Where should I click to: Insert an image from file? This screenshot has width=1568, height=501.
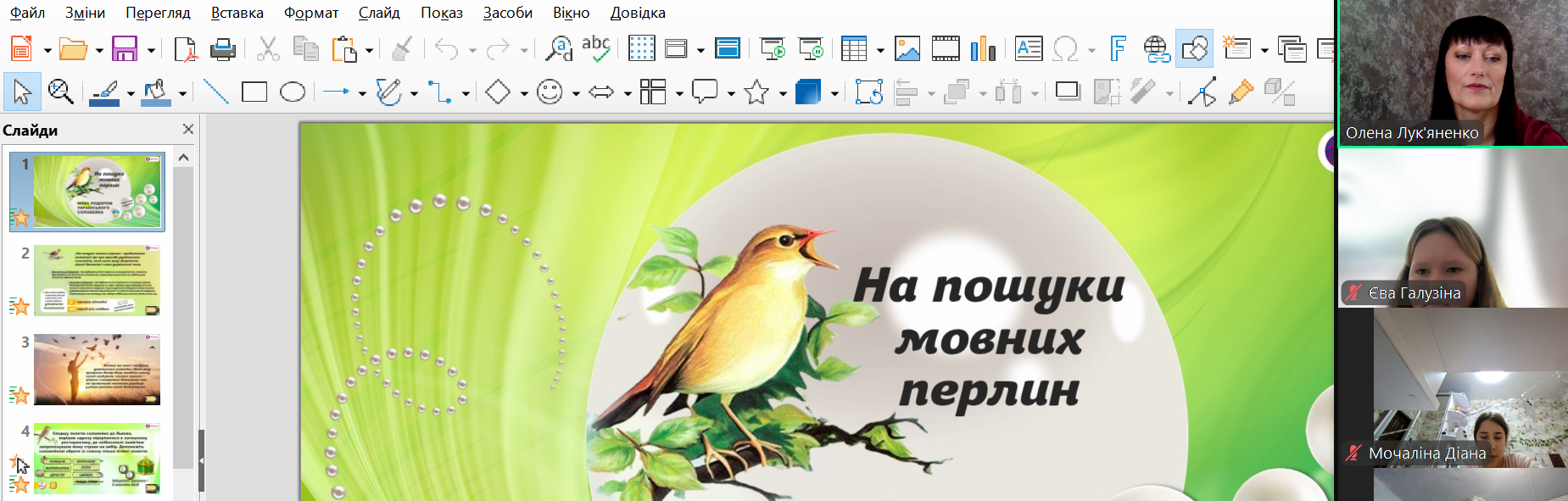pyautogui.click(x=907, y=49)
